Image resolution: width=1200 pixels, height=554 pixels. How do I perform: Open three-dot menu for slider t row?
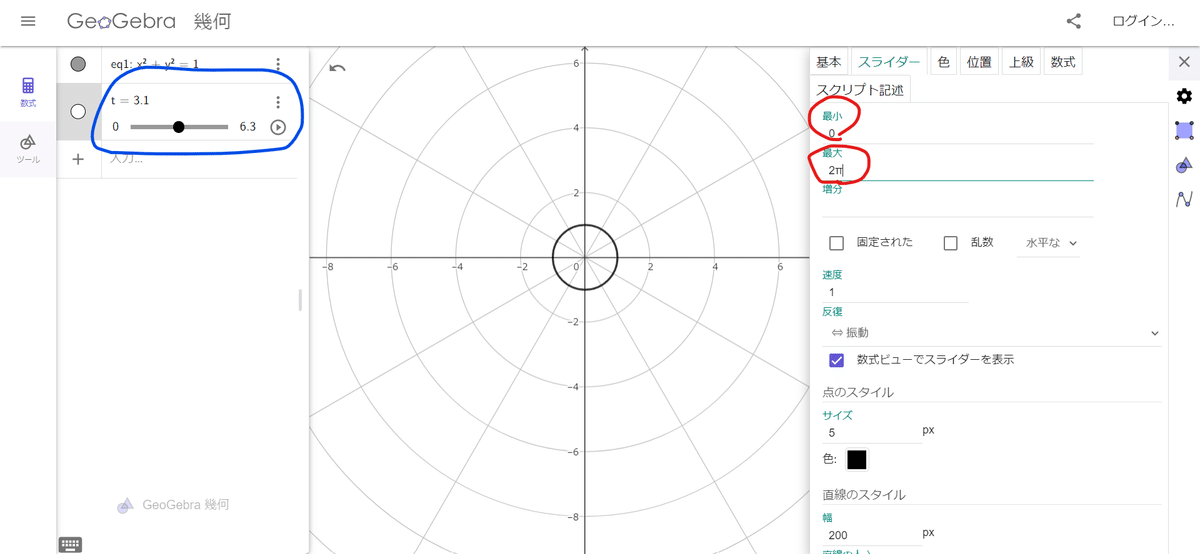point(278,102)
